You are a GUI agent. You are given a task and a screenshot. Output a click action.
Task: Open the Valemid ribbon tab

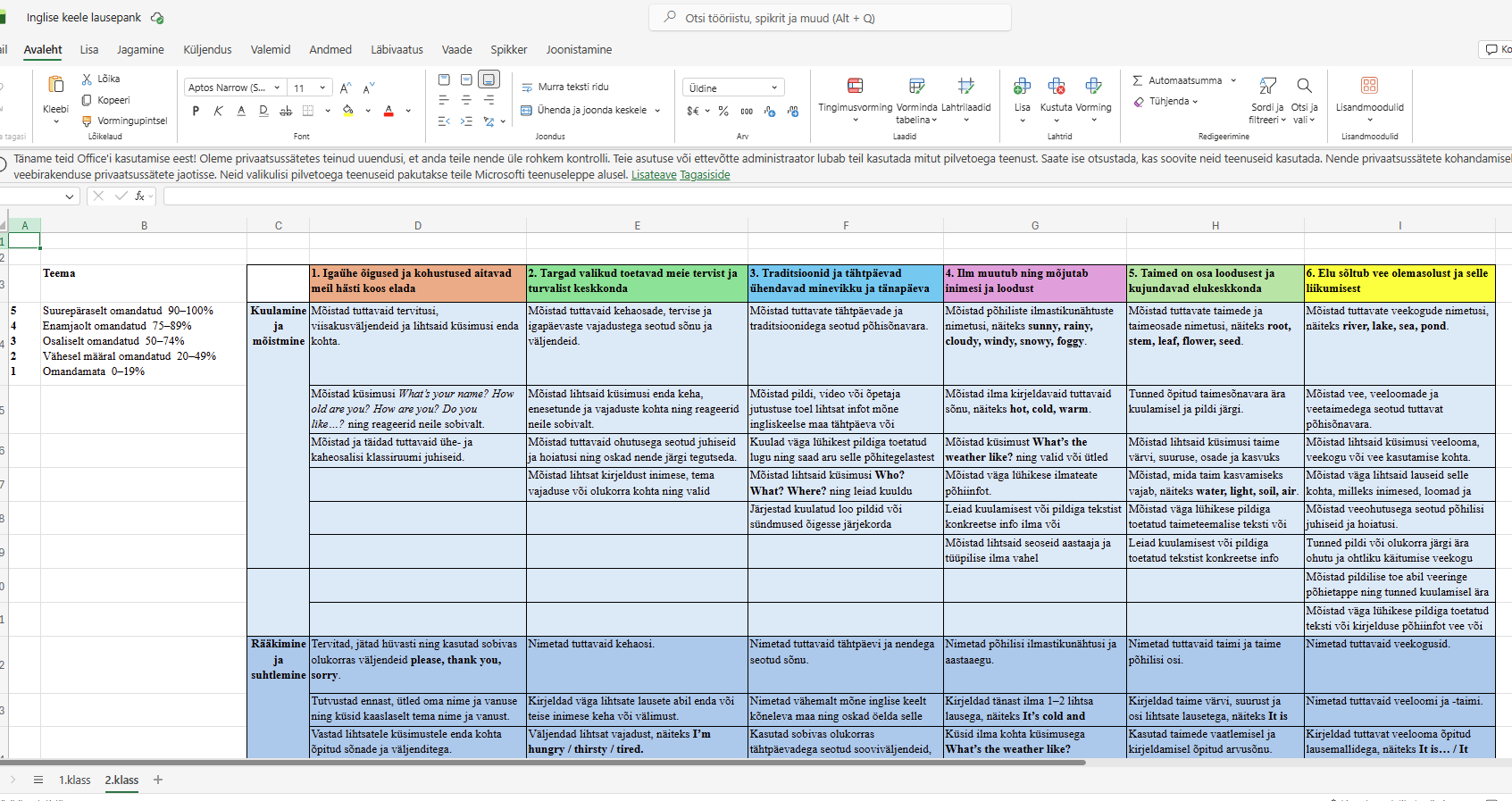click(271, 50)
